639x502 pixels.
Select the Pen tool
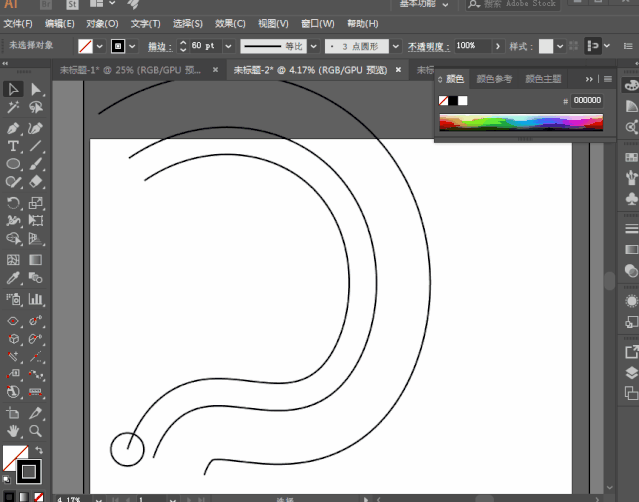tap(13, 128)
